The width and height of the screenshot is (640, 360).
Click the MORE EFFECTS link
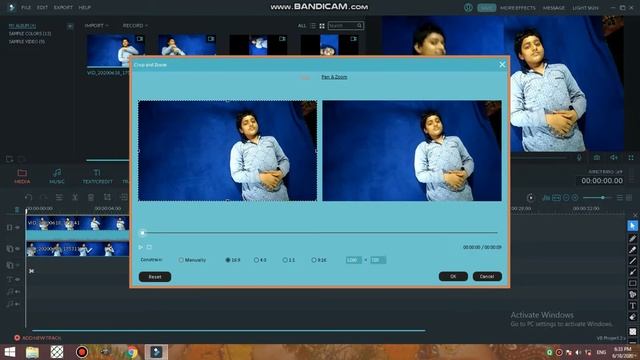(518, 8)
